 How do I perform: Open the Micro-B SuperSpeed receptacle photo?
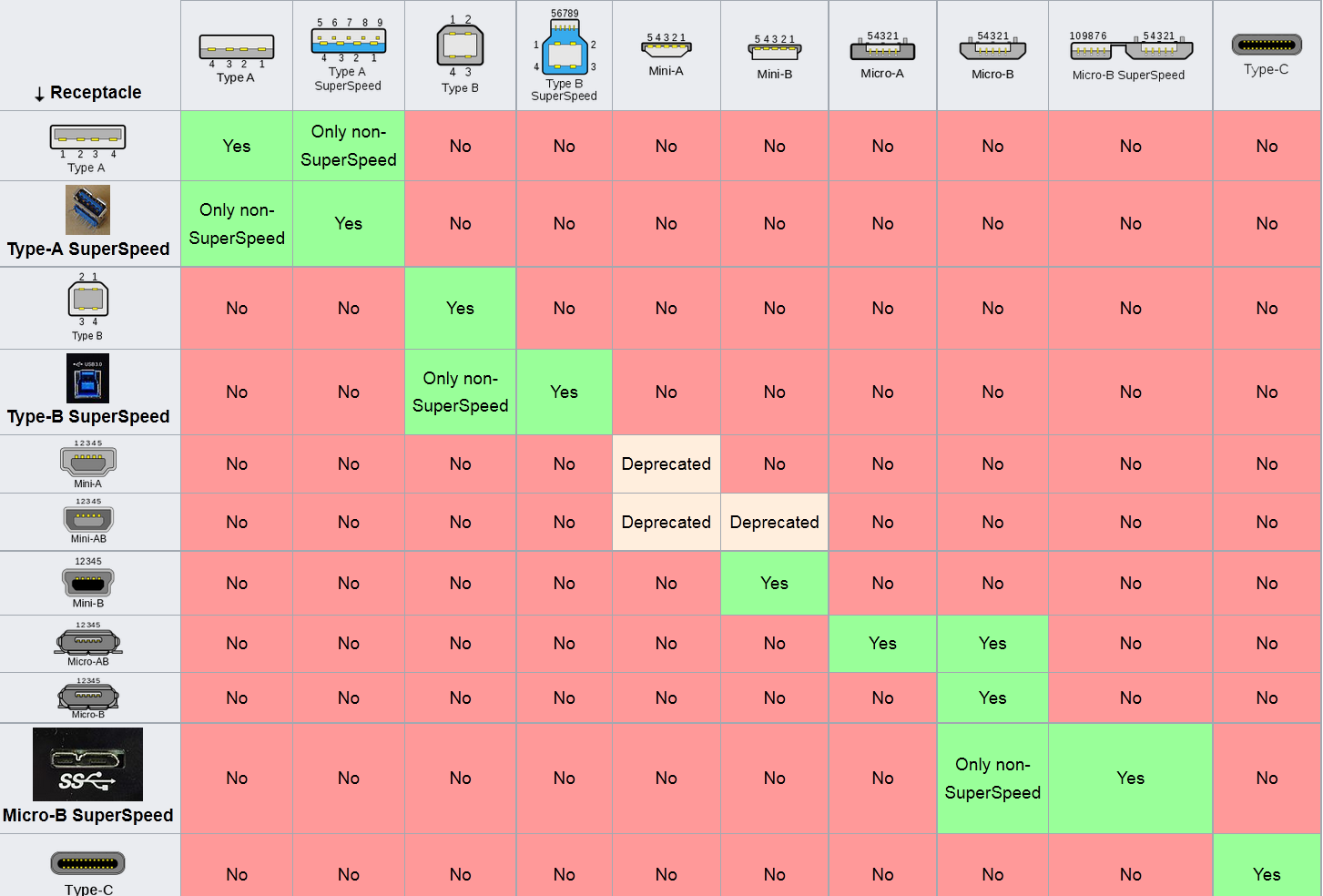tap(88, 764)
